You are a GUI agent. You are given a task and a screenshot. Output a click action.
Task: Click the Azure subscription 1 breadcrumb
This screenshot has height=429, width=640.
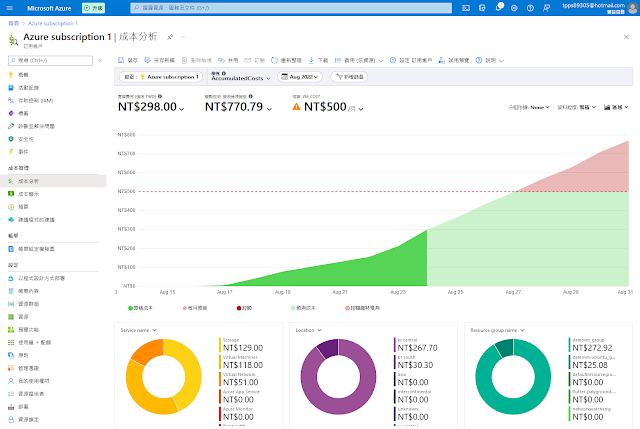tap(53, 23)
